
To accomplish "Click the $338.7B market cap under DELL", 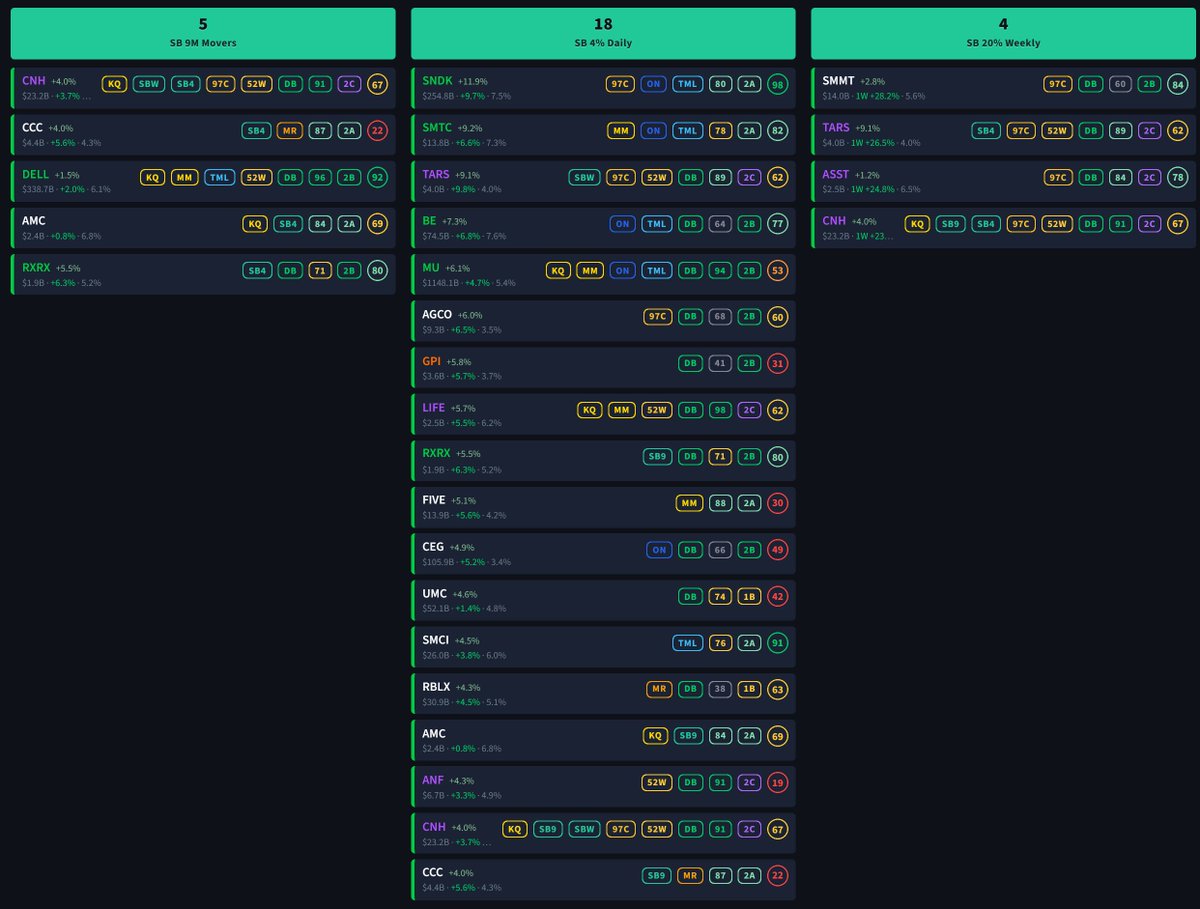I will coord(38,190).
